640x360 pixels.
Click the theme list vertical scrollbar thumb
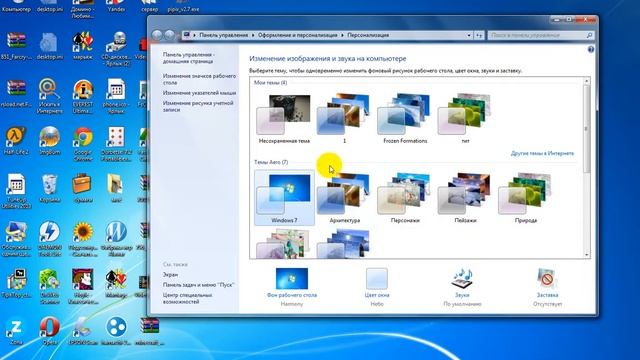click(587, 129)
